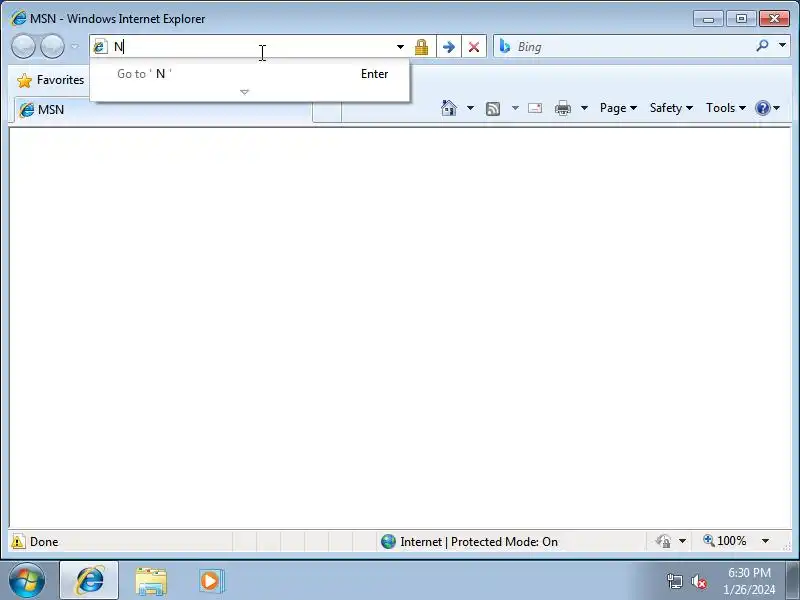Click the status bar privacy lock icon
The image size is (800, 600).
coord(663,541)
